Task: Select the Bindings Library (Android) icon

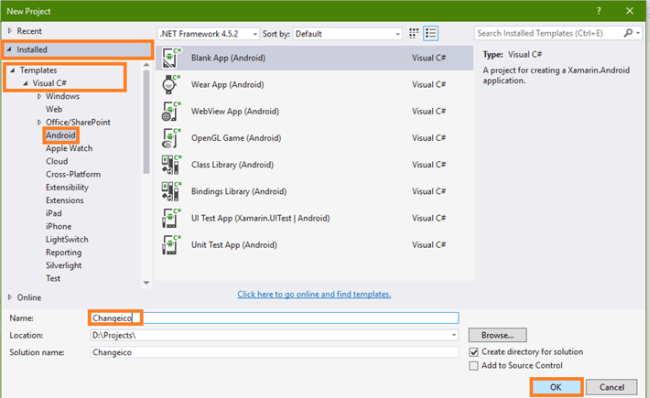Action: [171, 192]
